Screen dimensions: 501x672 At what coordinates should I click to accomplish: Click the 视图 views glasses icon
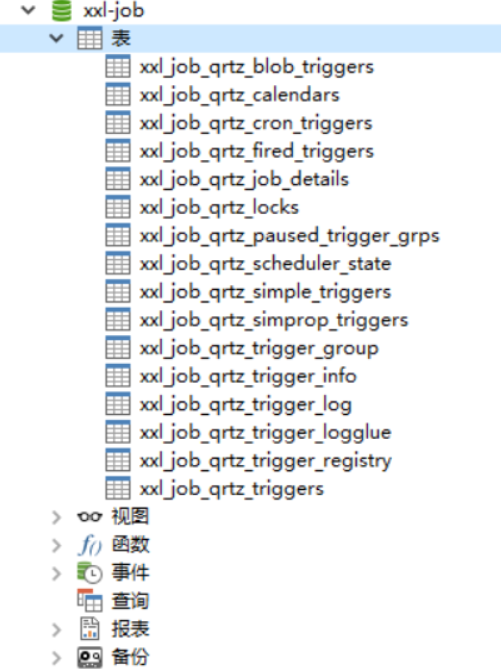90,516
